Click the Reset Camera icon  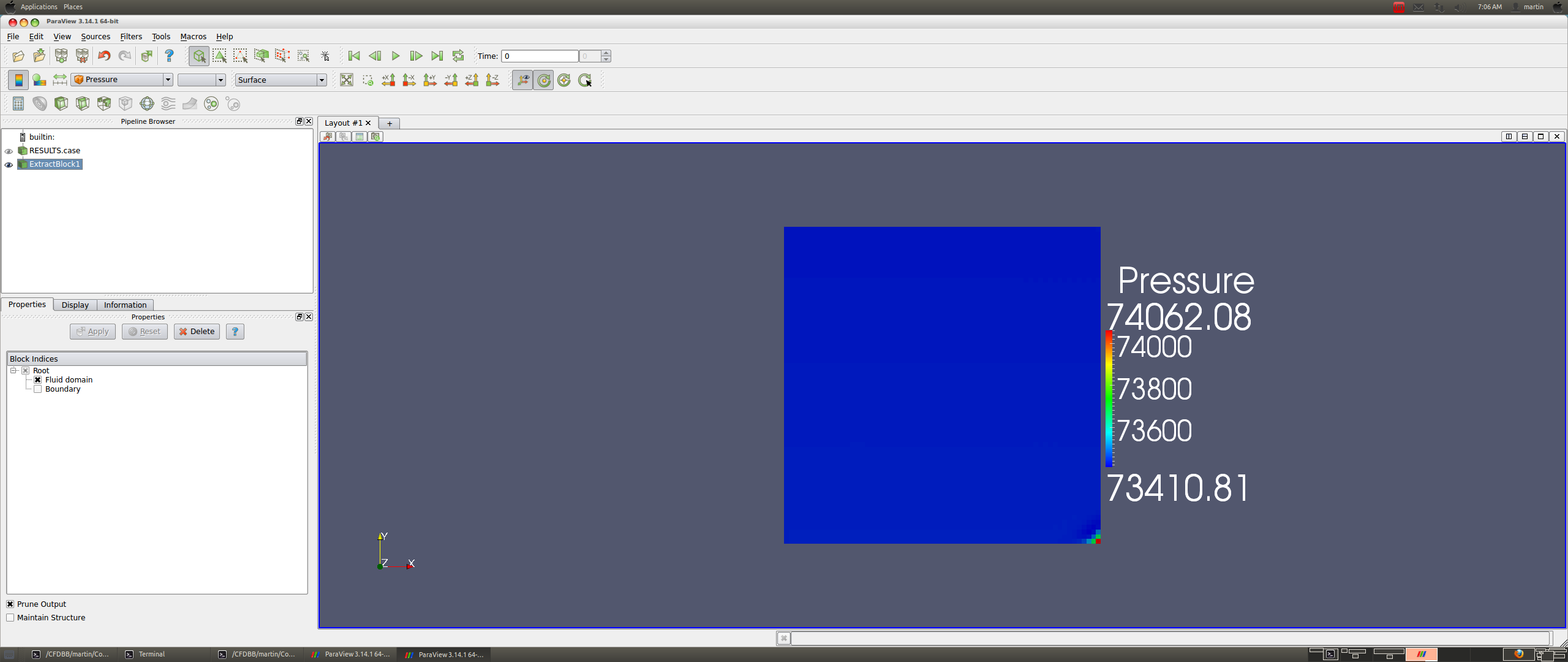(x=347, y=80)
